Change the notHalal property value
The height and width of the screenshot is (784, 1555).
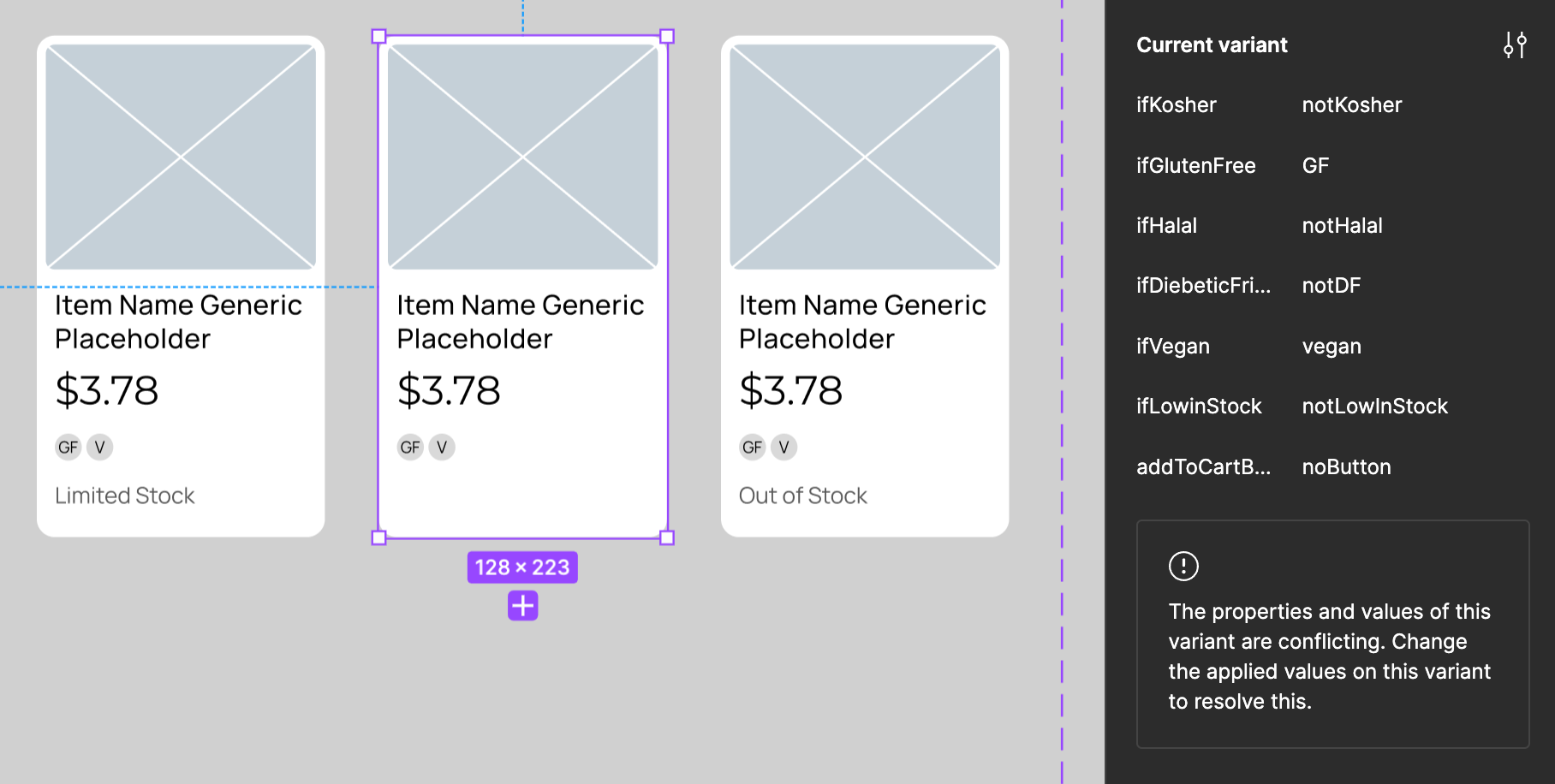[1342, 226]
